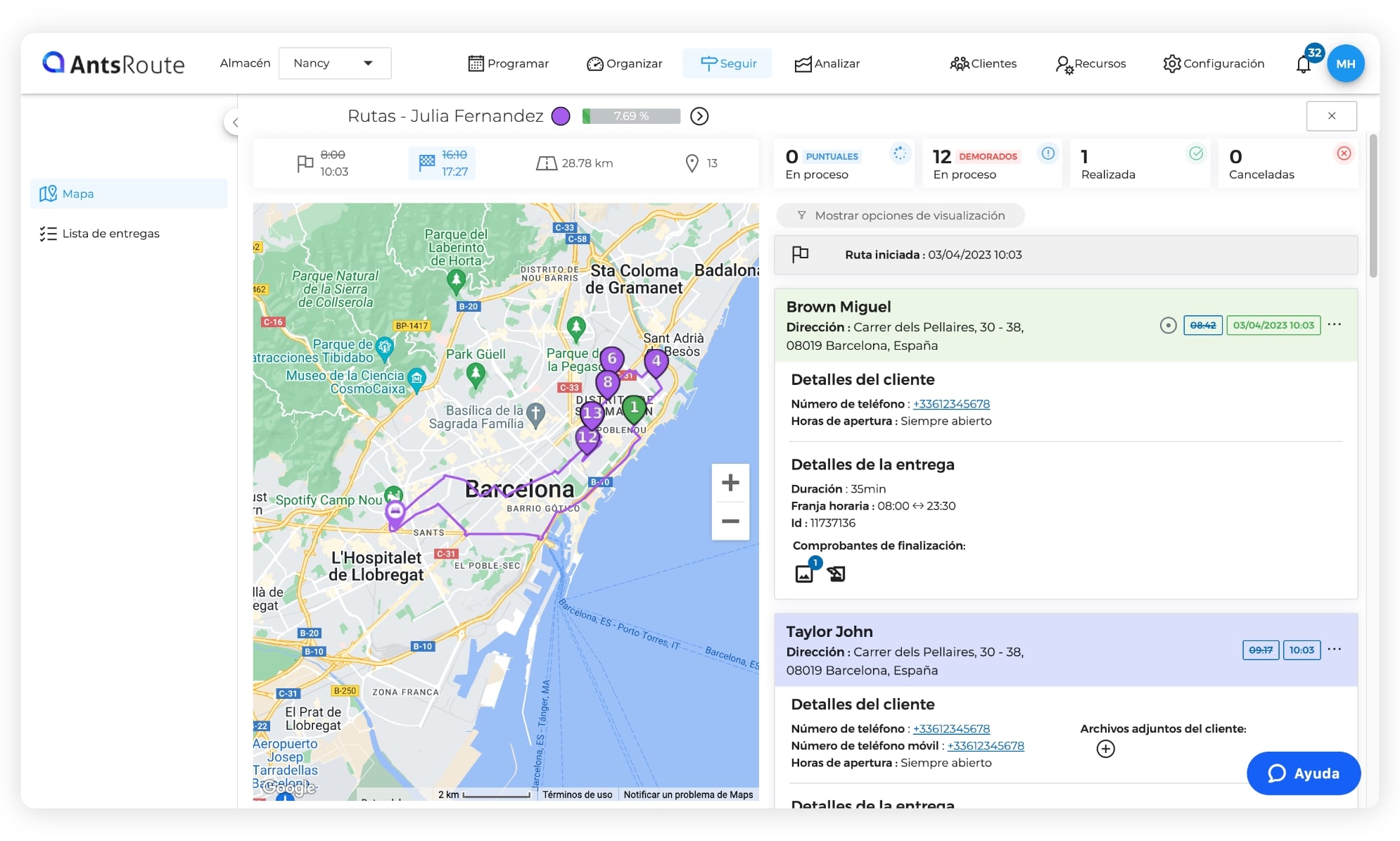The image size is (1400, 841).
Task: Select the Organizar section
Action: pos(625,63)
